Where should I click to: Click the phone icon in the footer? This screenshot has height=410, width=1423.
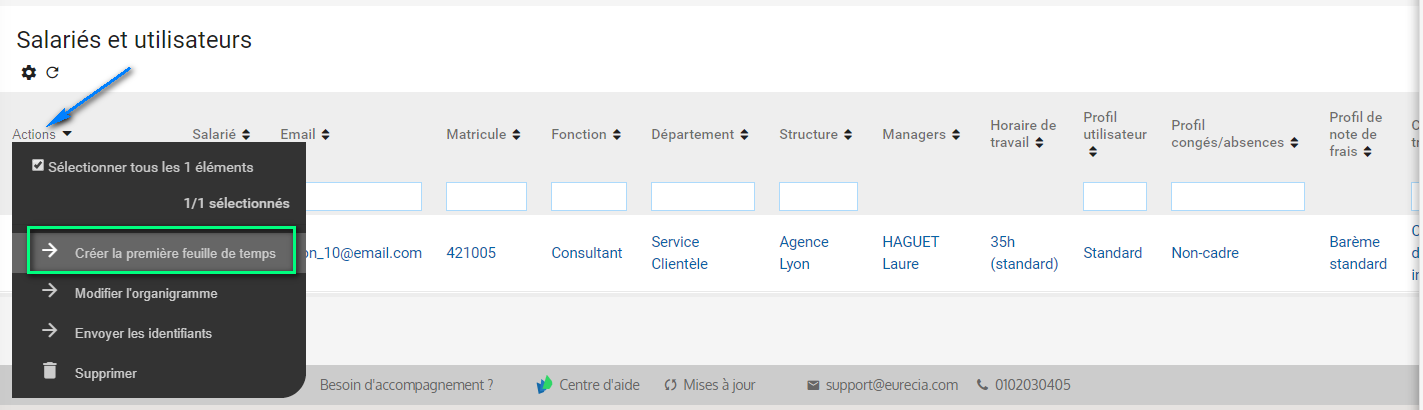click(983, 384)
